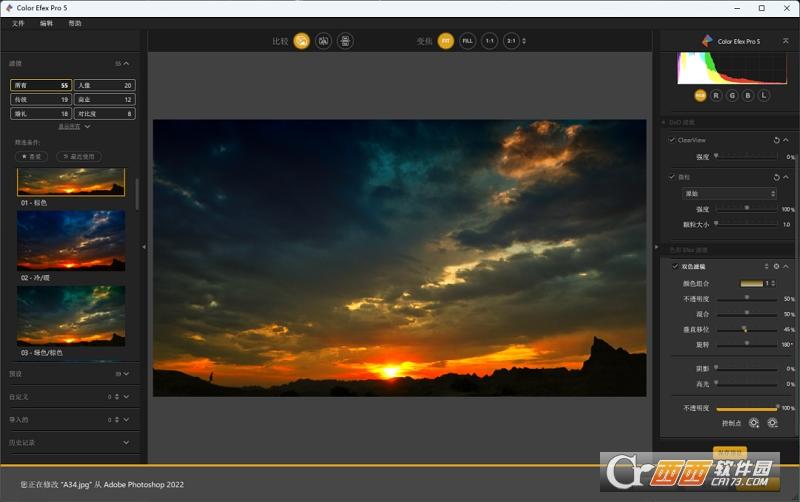Screen dimensions: 800x502
Task: Set zoom to FILL
Action: (x=467, y=41)
